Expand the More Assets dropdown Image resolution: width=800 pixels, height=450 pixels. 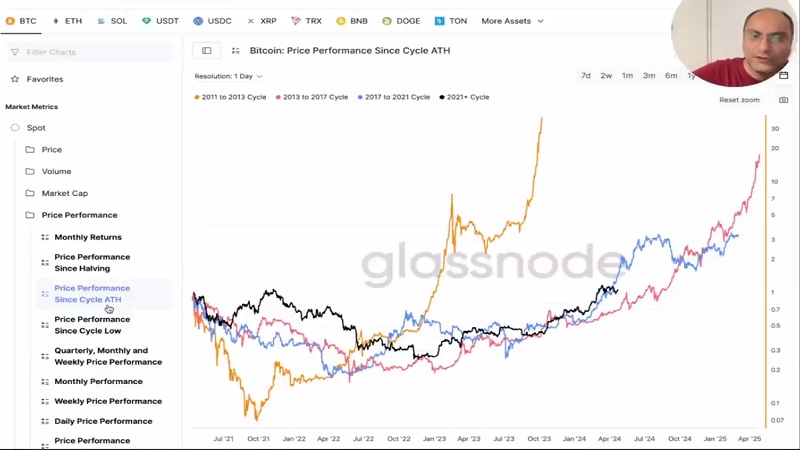[x=512, y=21]
